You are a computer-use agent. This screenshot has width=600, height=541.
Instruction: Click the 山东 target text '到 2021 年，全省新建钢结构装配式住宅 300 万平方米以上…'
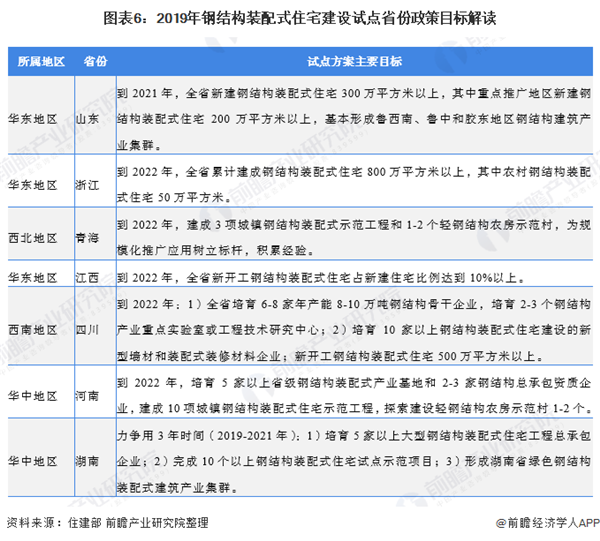pos(354,119)
